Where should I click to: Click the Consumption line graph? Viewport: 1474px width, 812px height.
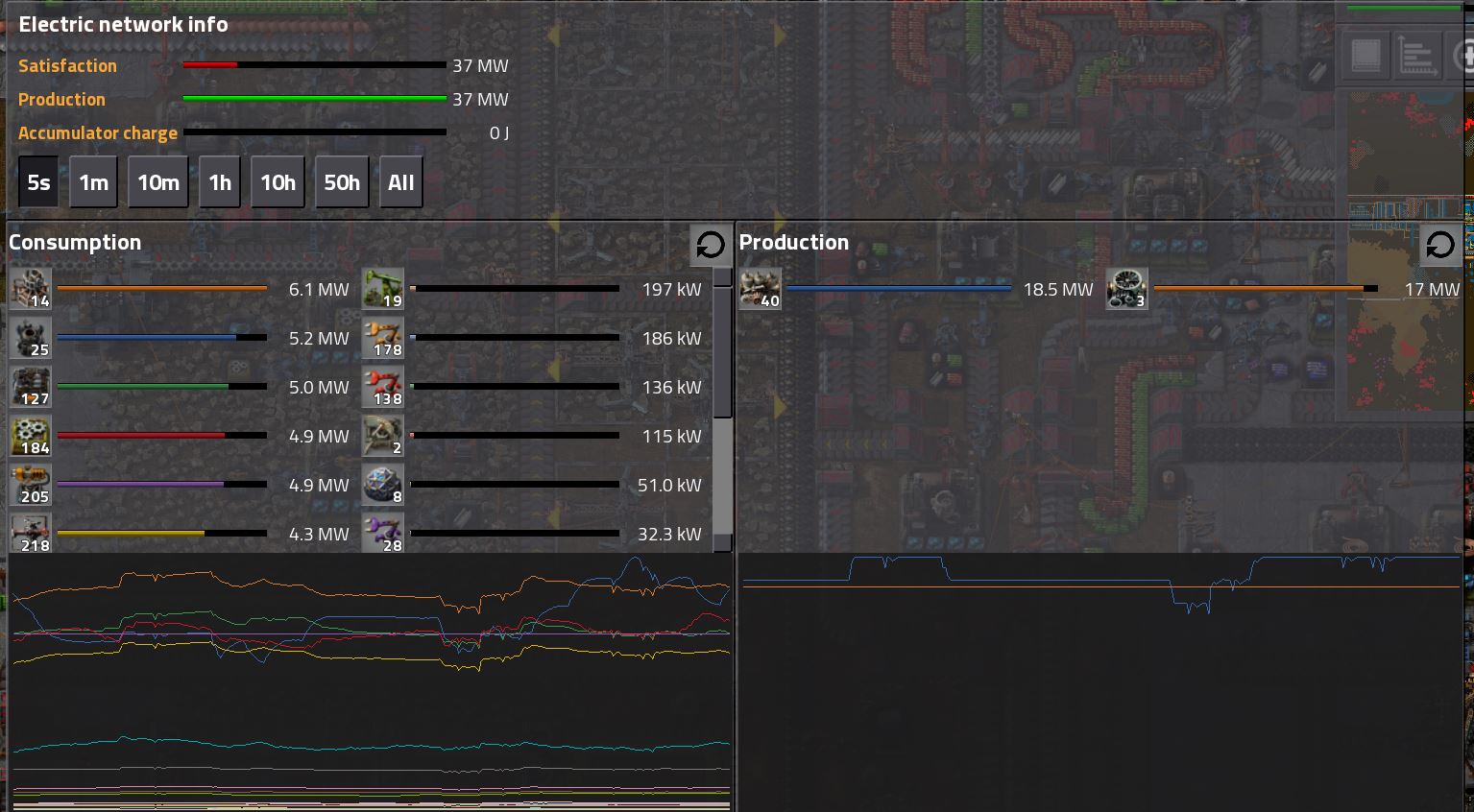[370, 682]
